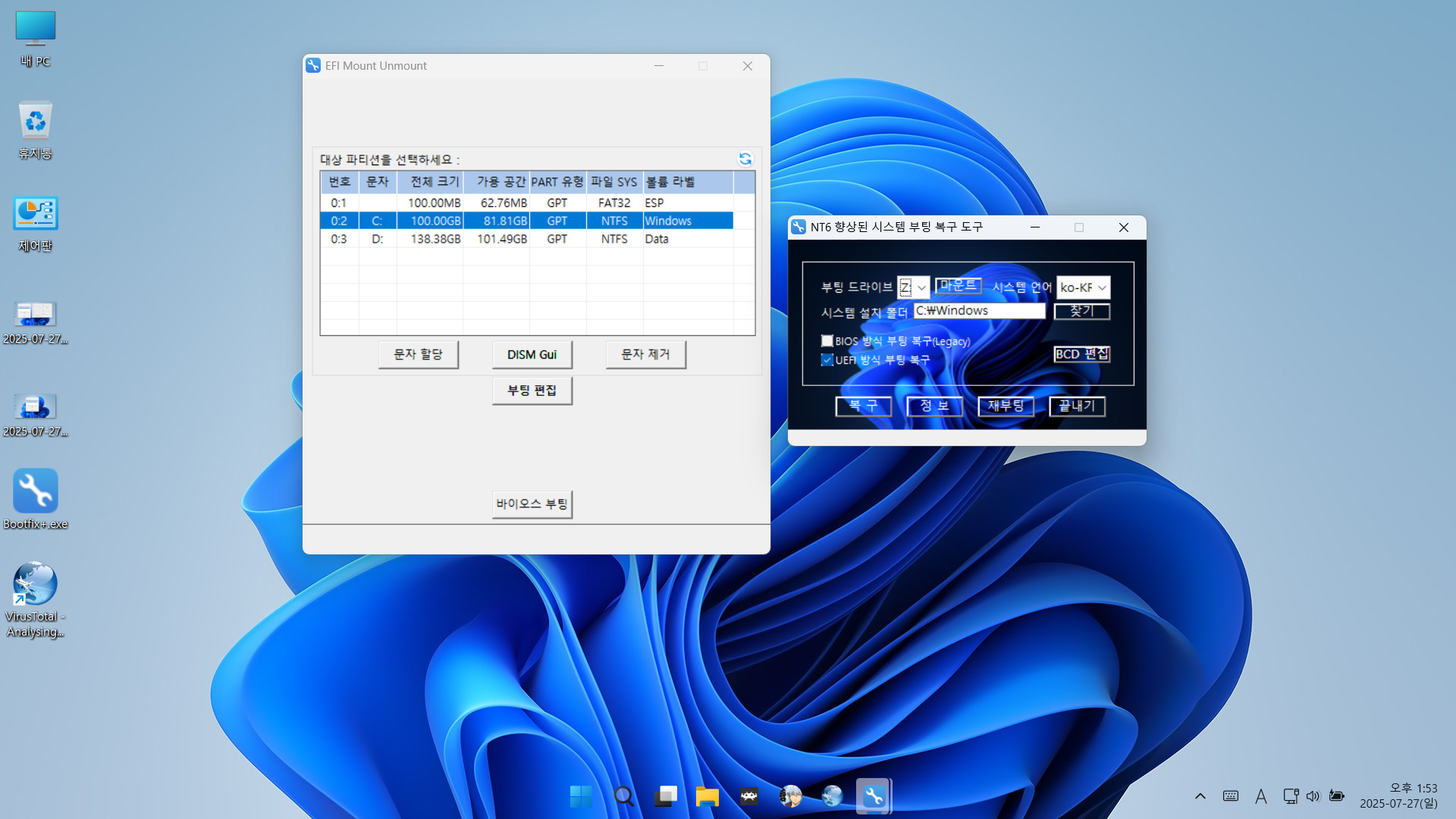Click the taskbar search magnifier icon
Screen dimensions: 1456x819
[623, 796]
